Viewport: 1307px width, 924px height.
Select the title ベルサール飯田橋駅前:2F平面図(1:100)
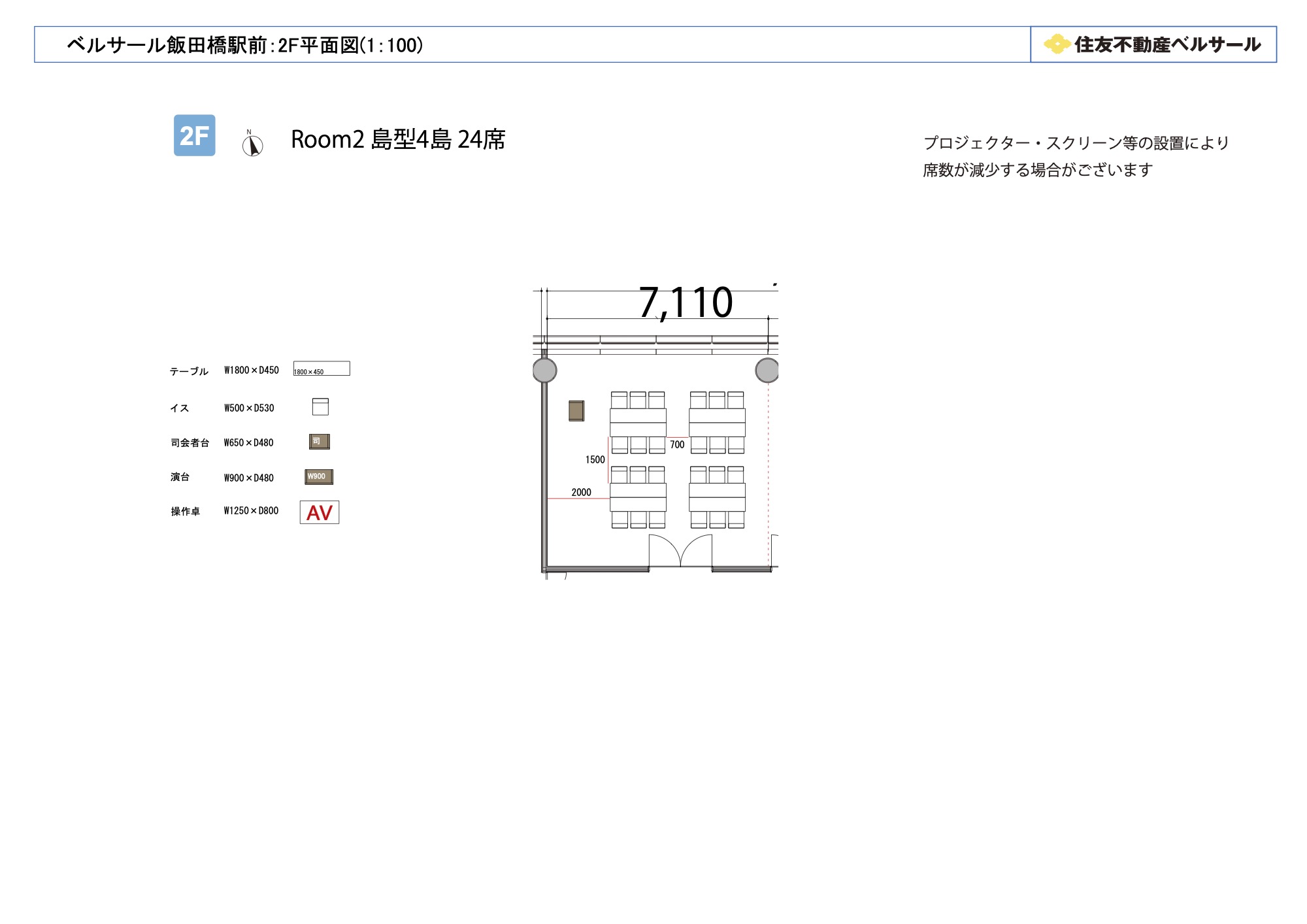245,45
